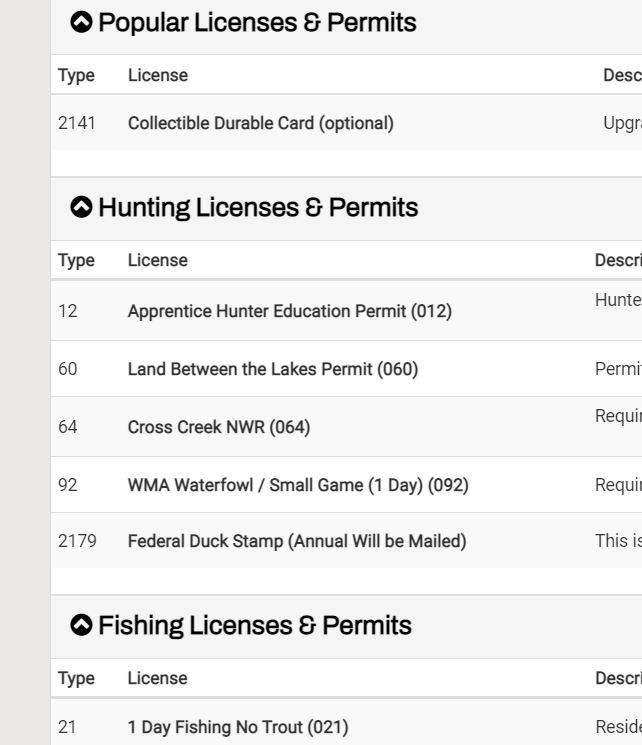Select WMA Waterfowl / Small Game (1 Day)
642x745 pixels.
[298, 485]
